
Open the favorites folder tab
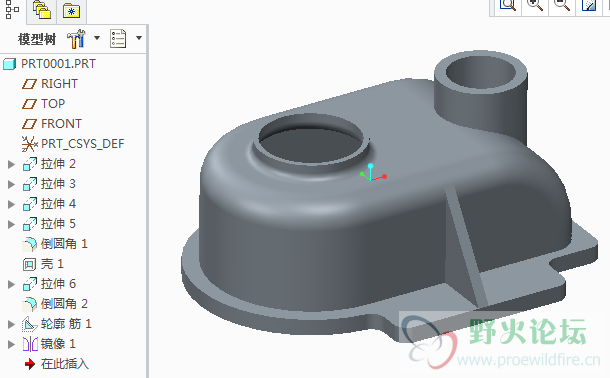[72, 11]
